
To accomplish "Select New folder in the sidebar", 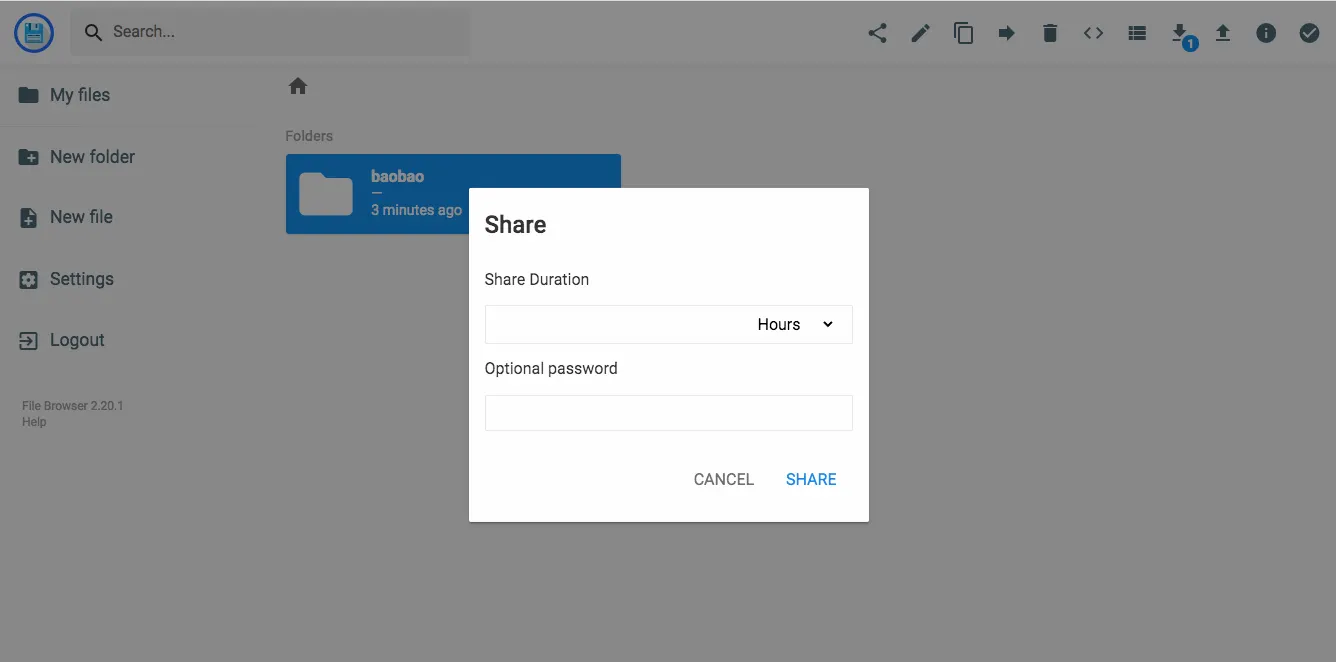I will pyautogui.click(x=78, y=157).
